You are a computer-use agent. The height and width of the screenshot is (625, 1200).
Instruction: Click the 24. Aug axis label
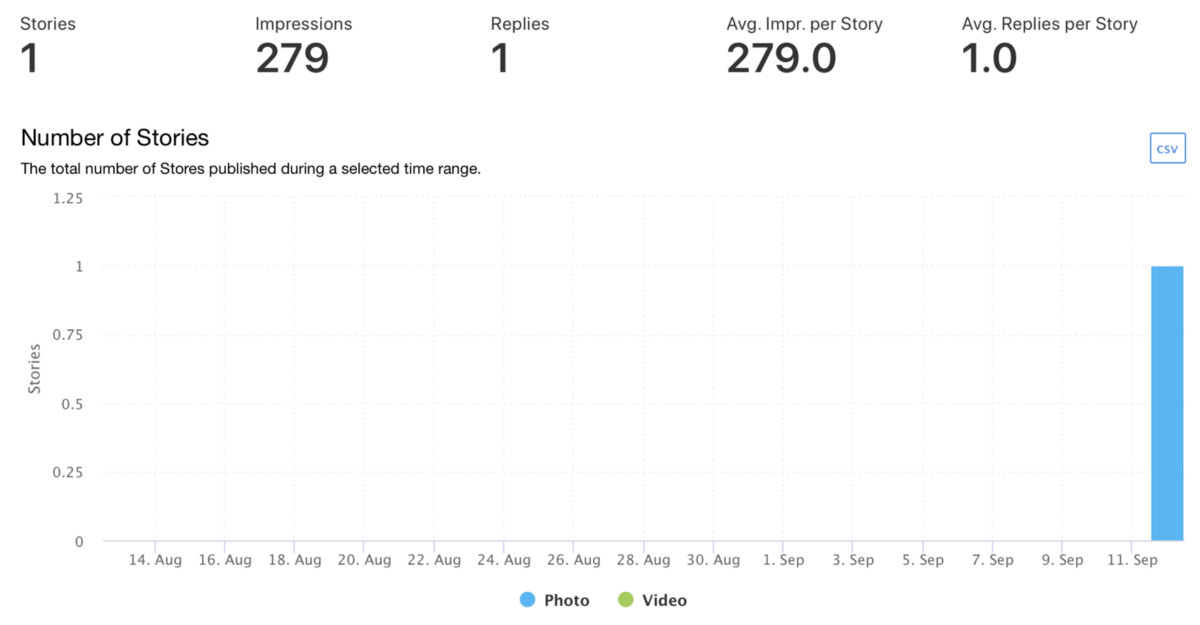504,560
